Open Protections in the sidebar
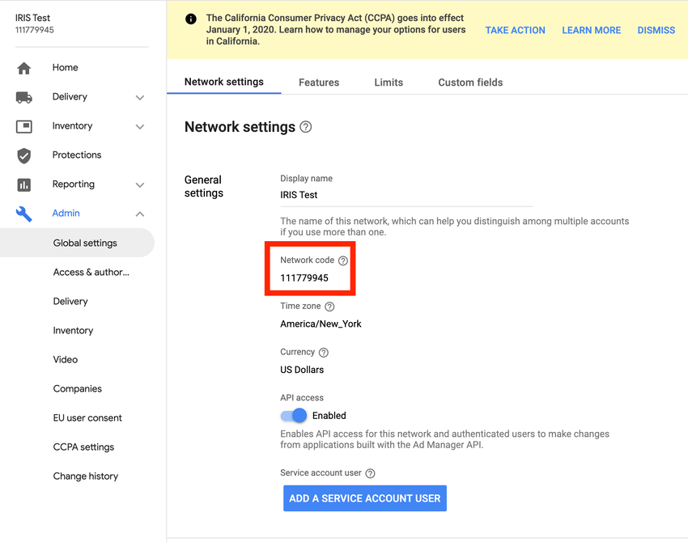Image resolution: width=688 pixels, height=542 pixels. coord(77,155)
